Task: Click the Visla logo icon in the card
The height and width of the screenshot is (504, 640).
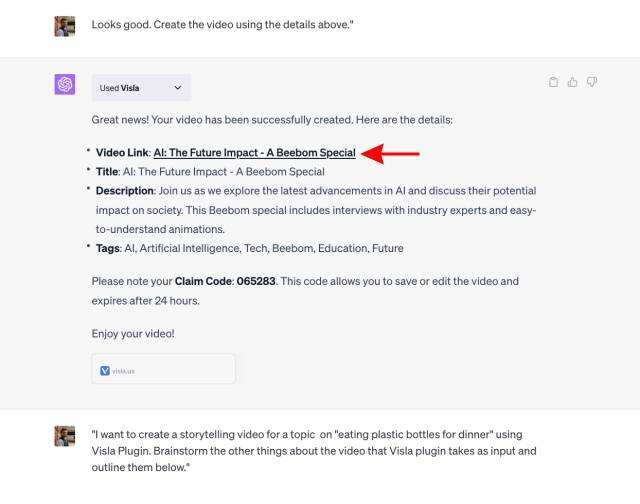Action: [x=105, y=371]
